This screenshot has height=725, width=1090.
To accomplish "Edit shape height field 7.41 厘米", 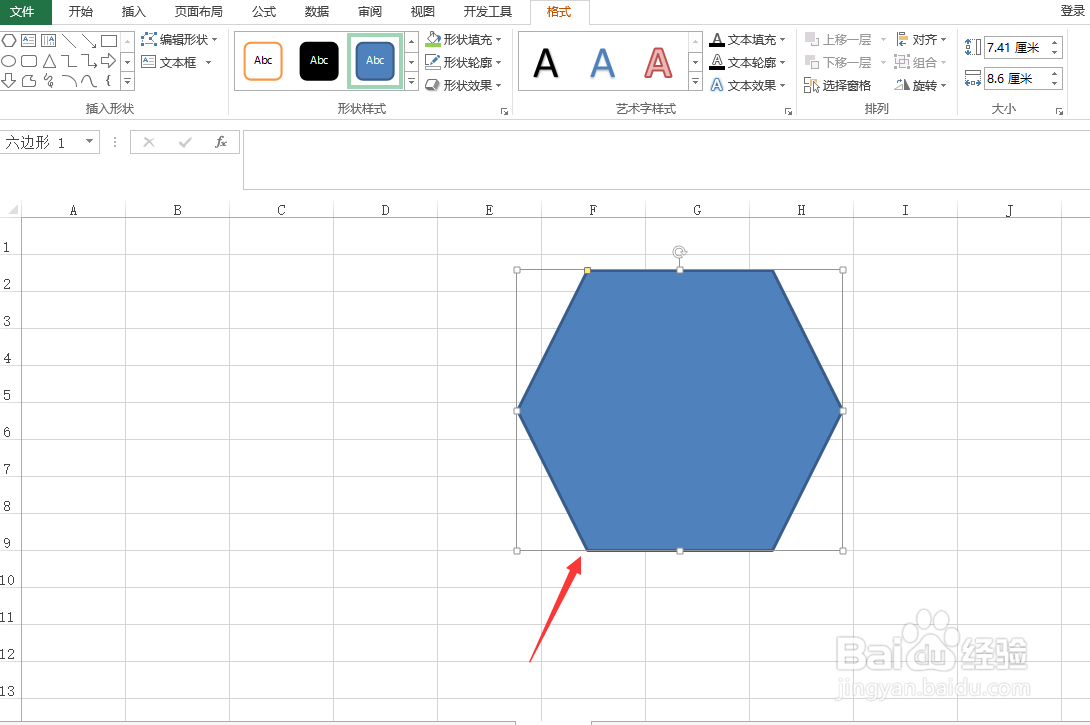I will (1017, 48).
